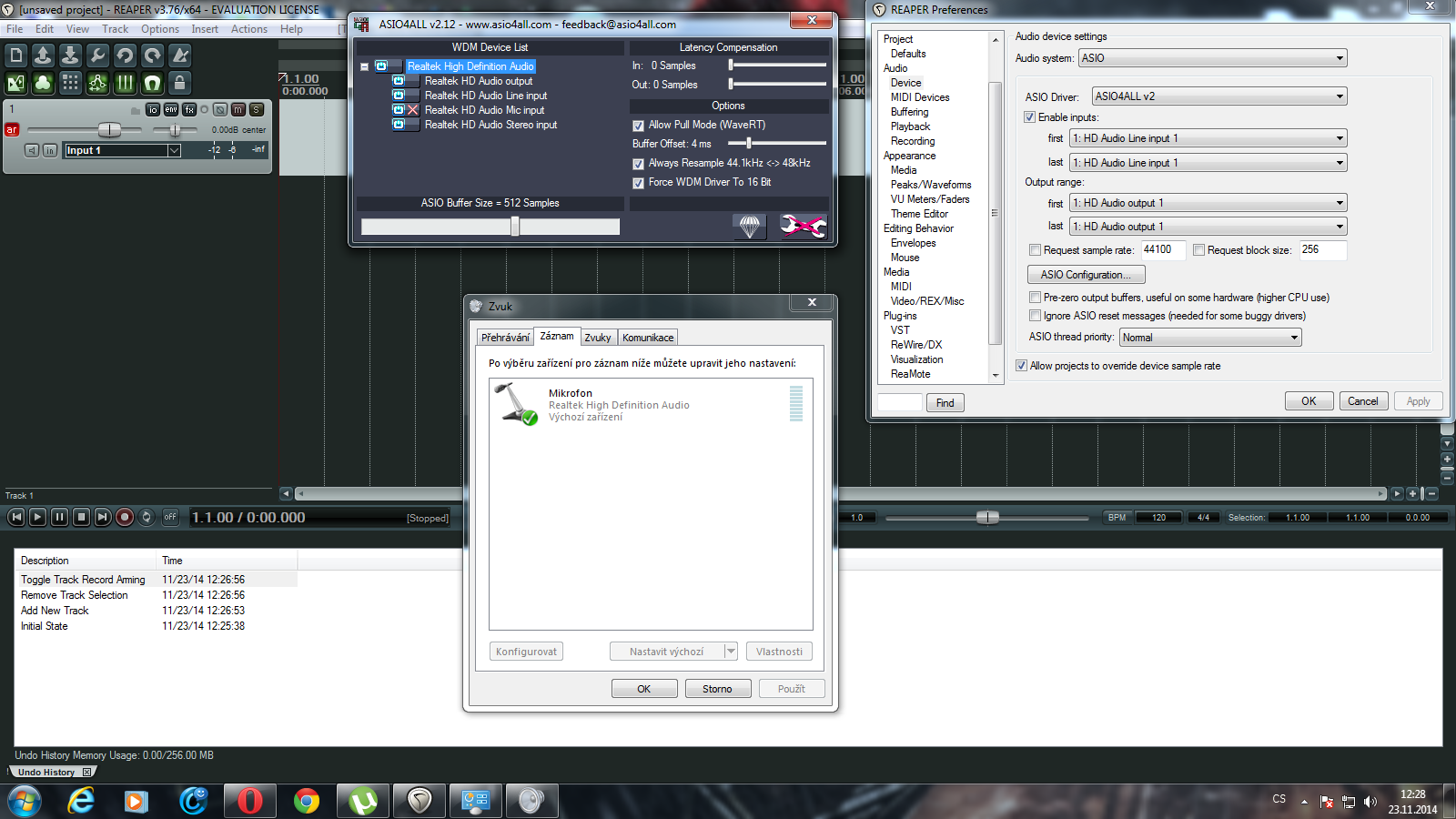Screen dimensions: 1456x819
Task: Toggle Always Resample 44.1kHz <-> 48kHz checkbox
Action: [638, 164]
